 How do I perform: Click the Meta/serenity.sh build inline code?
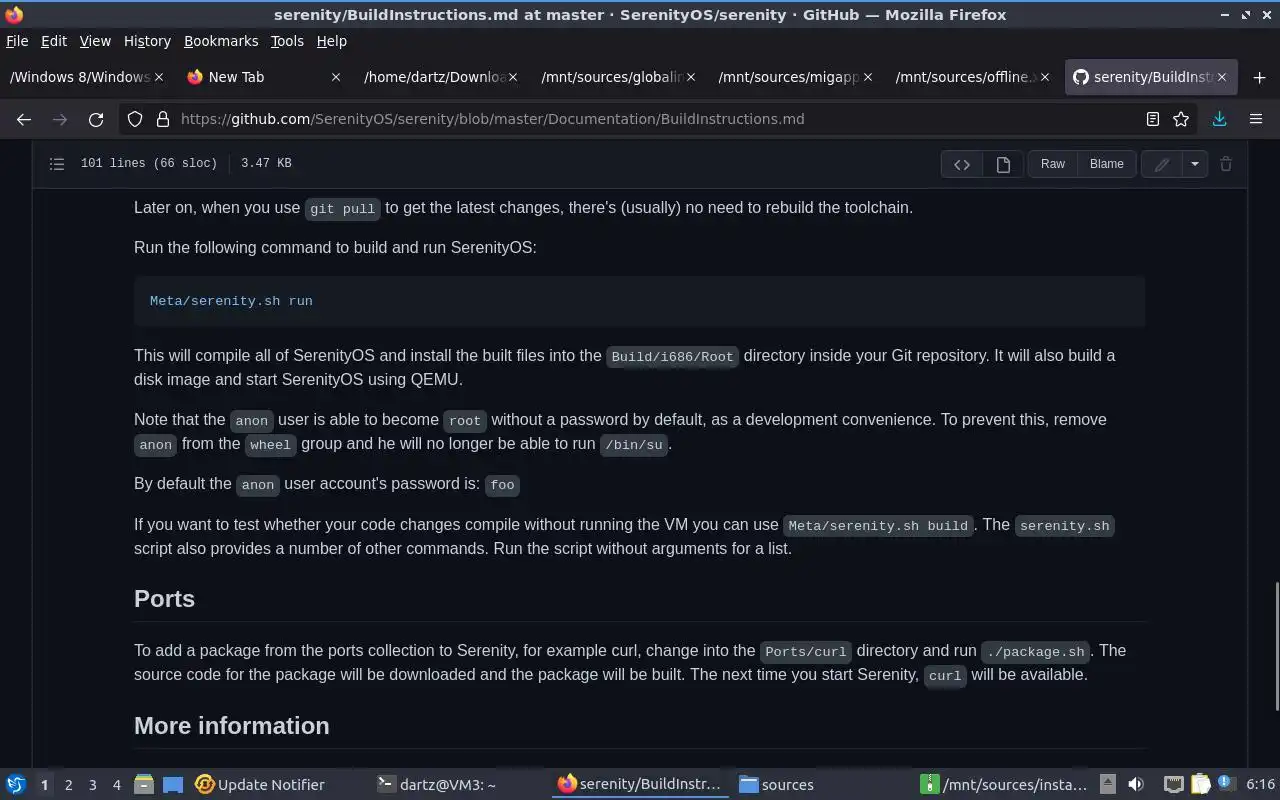point(878,525)
